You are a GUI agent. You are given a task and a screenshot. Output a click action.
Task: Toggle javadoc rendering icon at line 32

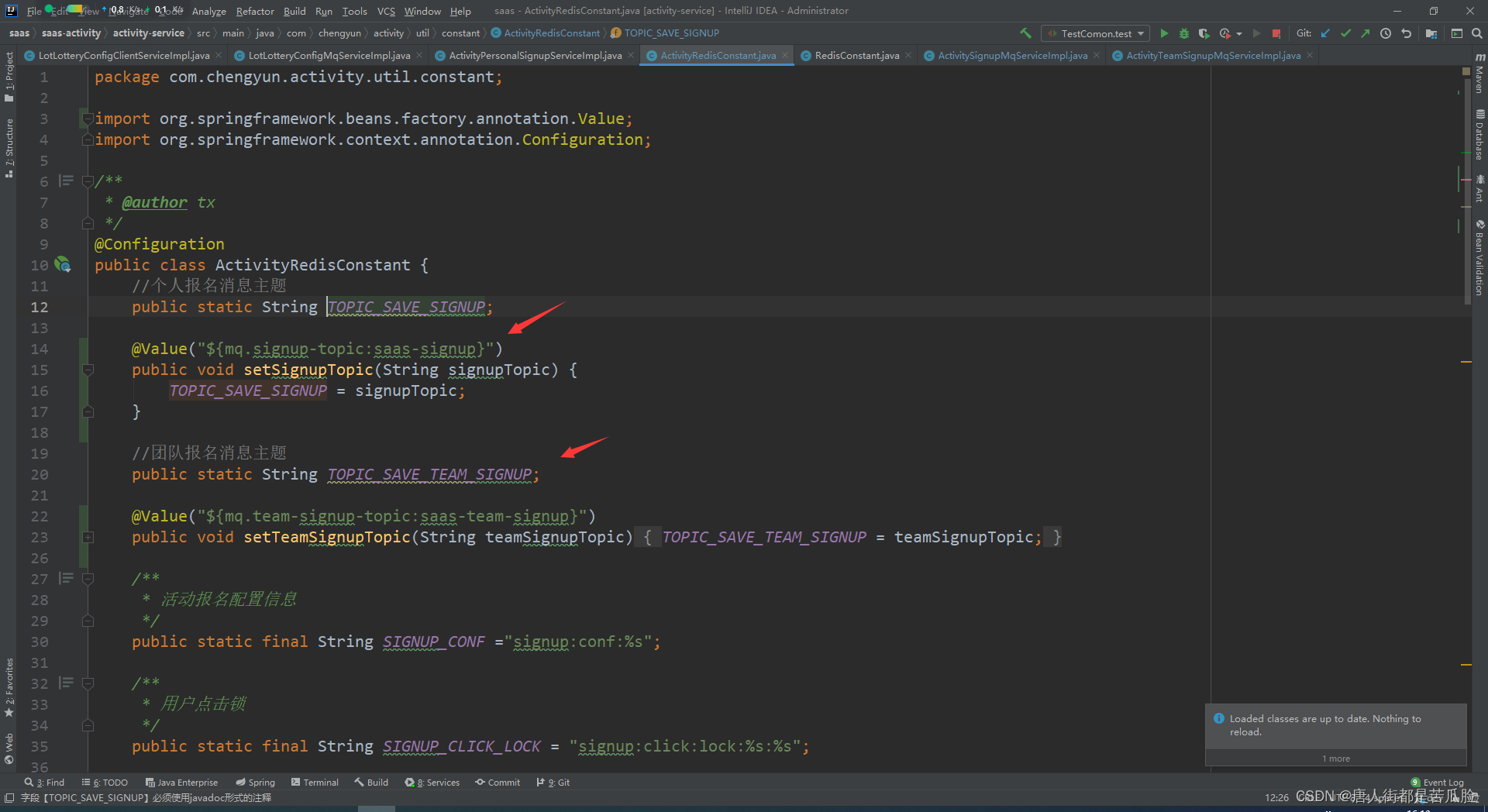[x=67, y=683]
